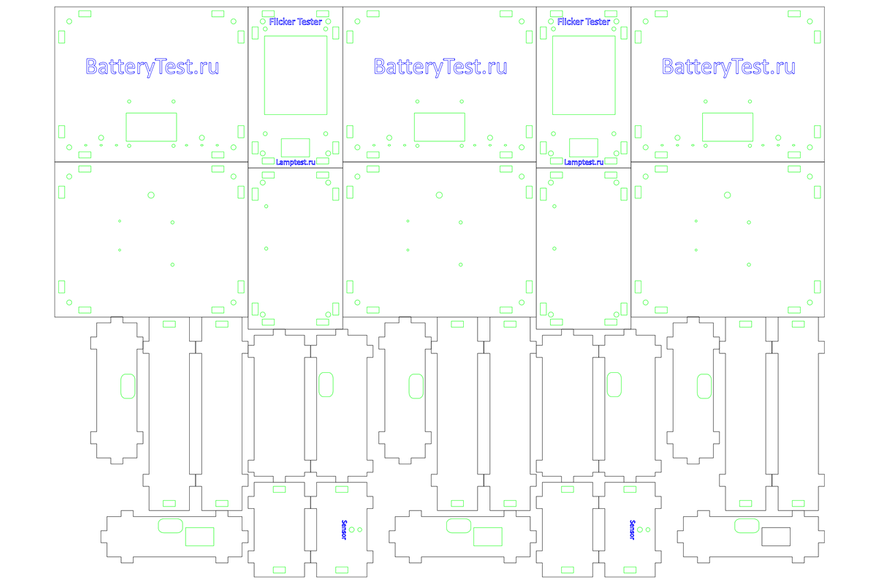The width and height of the screenshot is (877, 584).
Task: Click the right Flicker Tester title text
Action: (x=584, y=21)
